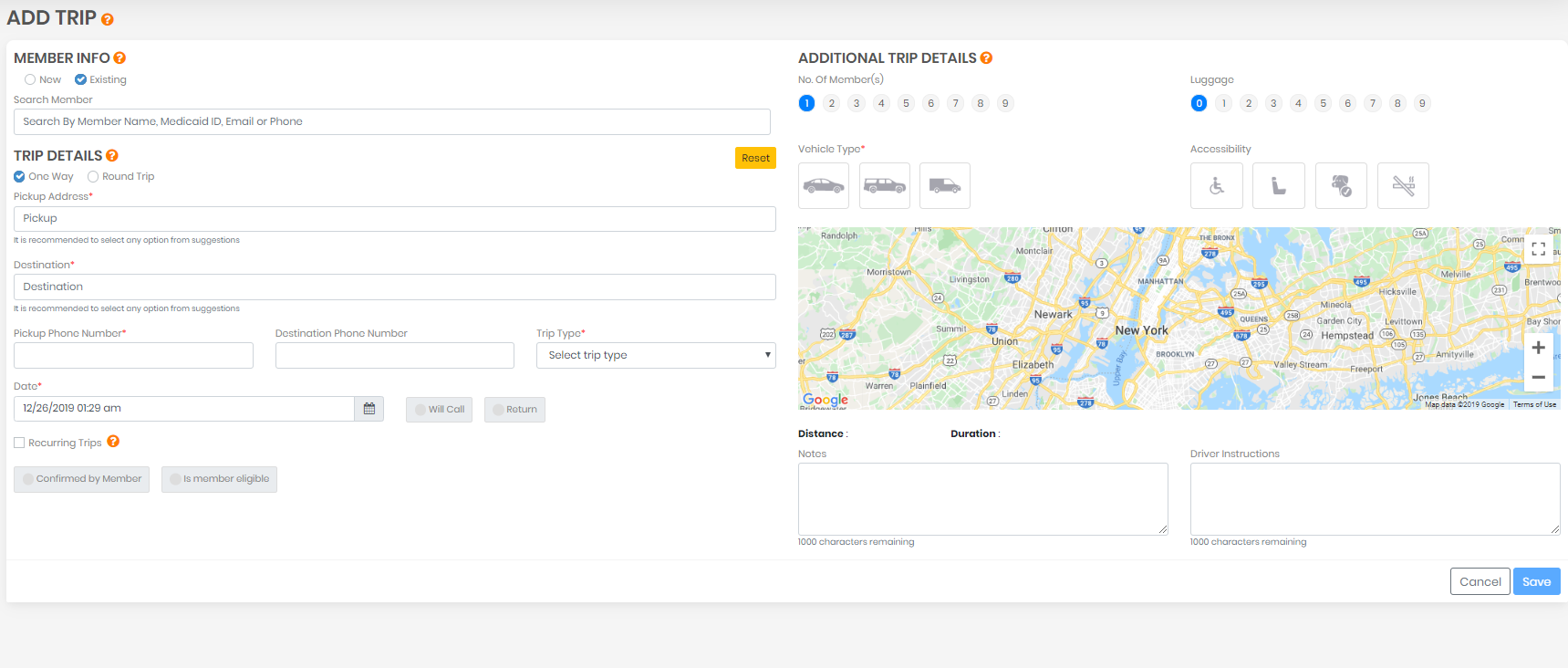Open the map Terms of Use link
The height and width of the screenshot is (668, 1568).
1534,404
